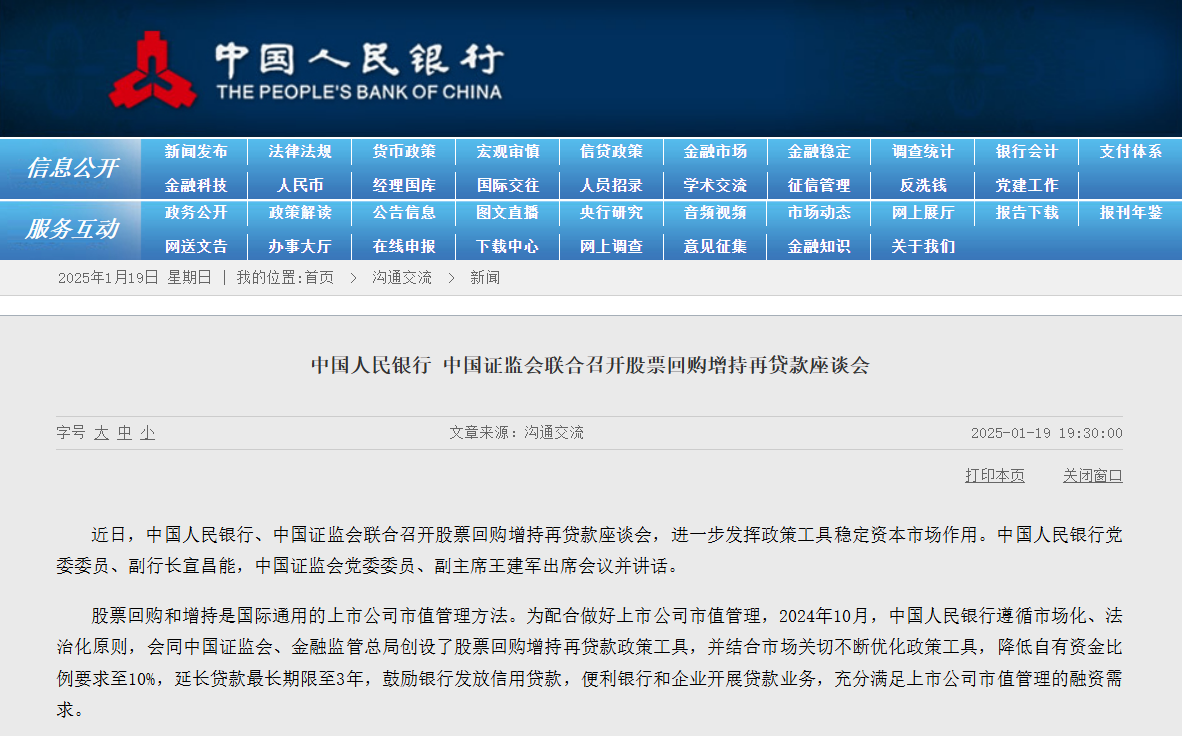Screen dimensions: 1182x736
Task: Go to 人民币 information page
Action: [299, 184]
